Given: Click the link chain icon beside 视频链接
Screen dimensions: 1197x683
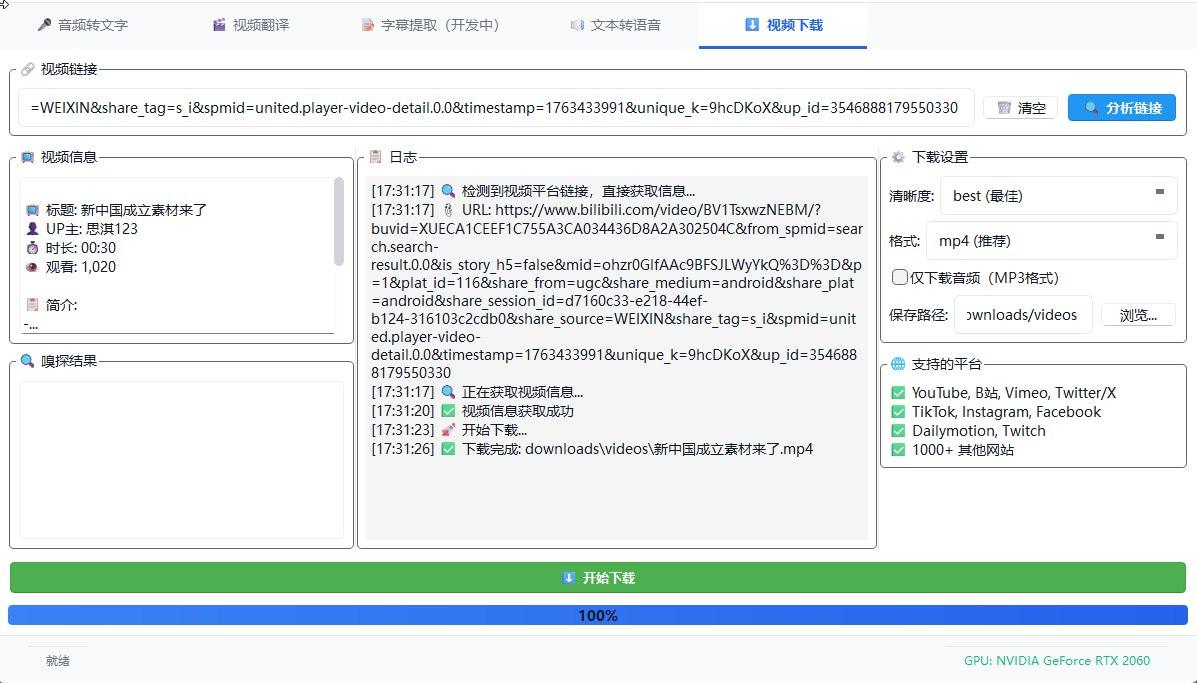Looking at the screenshot, I should pyautogui.click(x=27, y=69).
